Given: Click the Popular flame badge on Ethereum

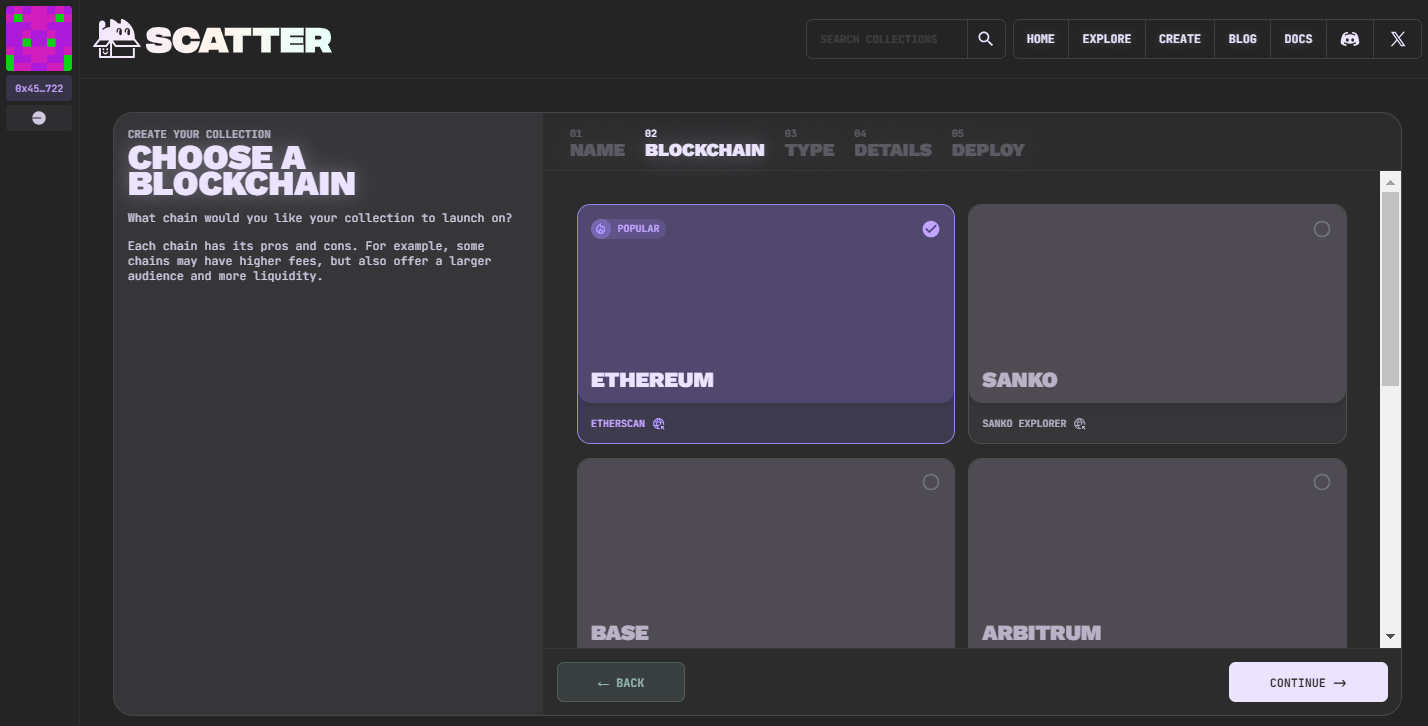Looking at the screenshot, I should click(x=628, y=229).
